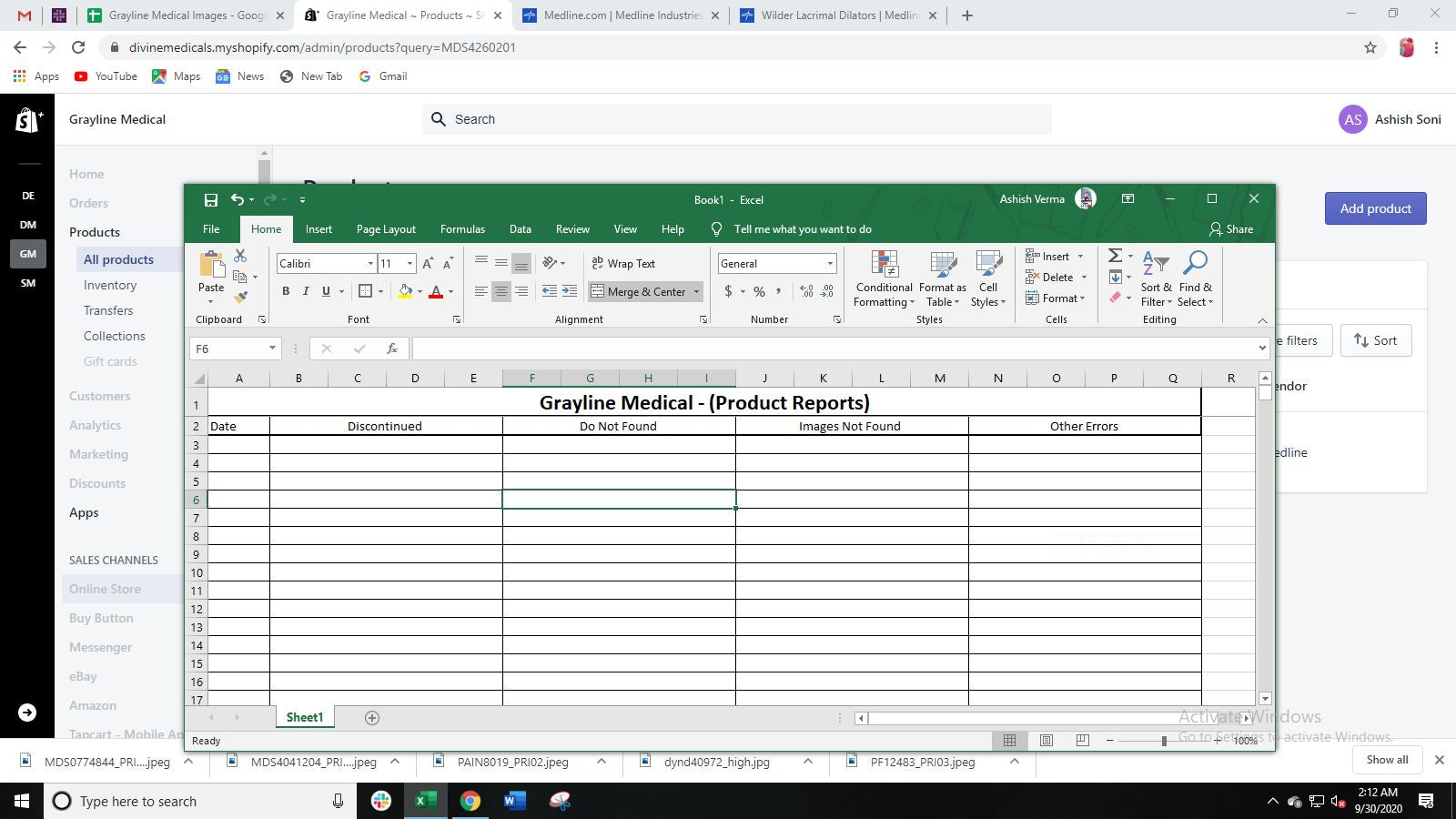Switch to Page Layout view icon
Image resolution: width=1456 pixels, height=819 pixels.
1046,741
